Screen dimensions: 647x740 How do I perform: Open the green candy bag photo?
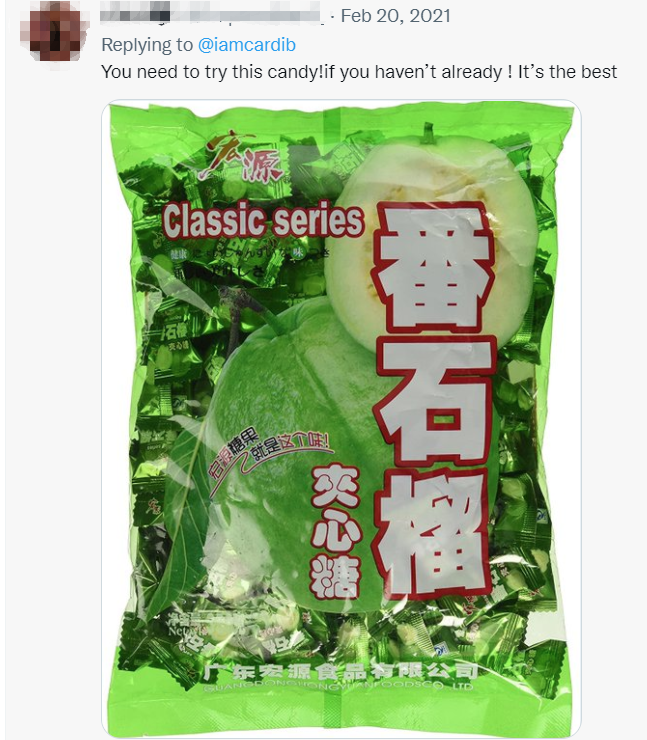coord(341,418)
